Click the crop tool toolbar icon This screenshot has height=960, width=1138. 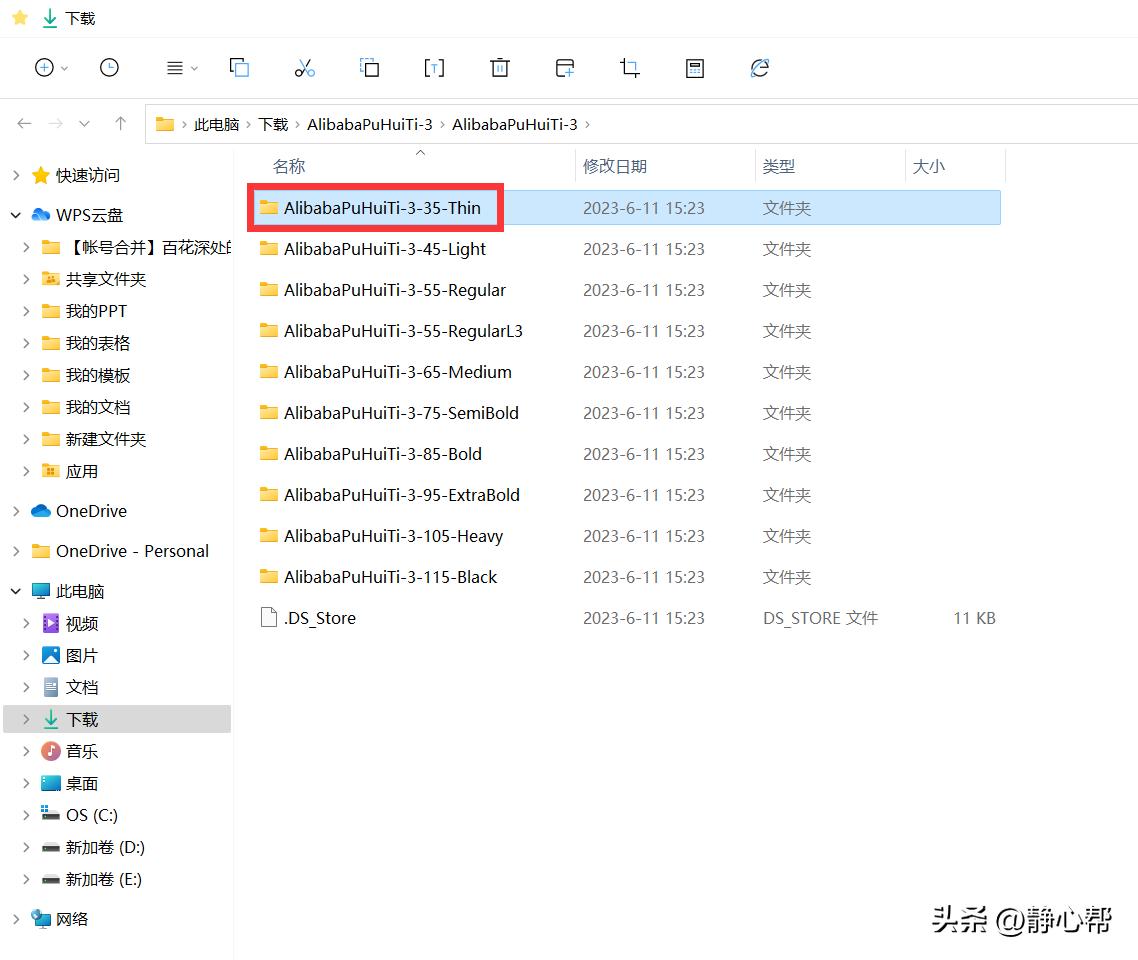point(629,68)
